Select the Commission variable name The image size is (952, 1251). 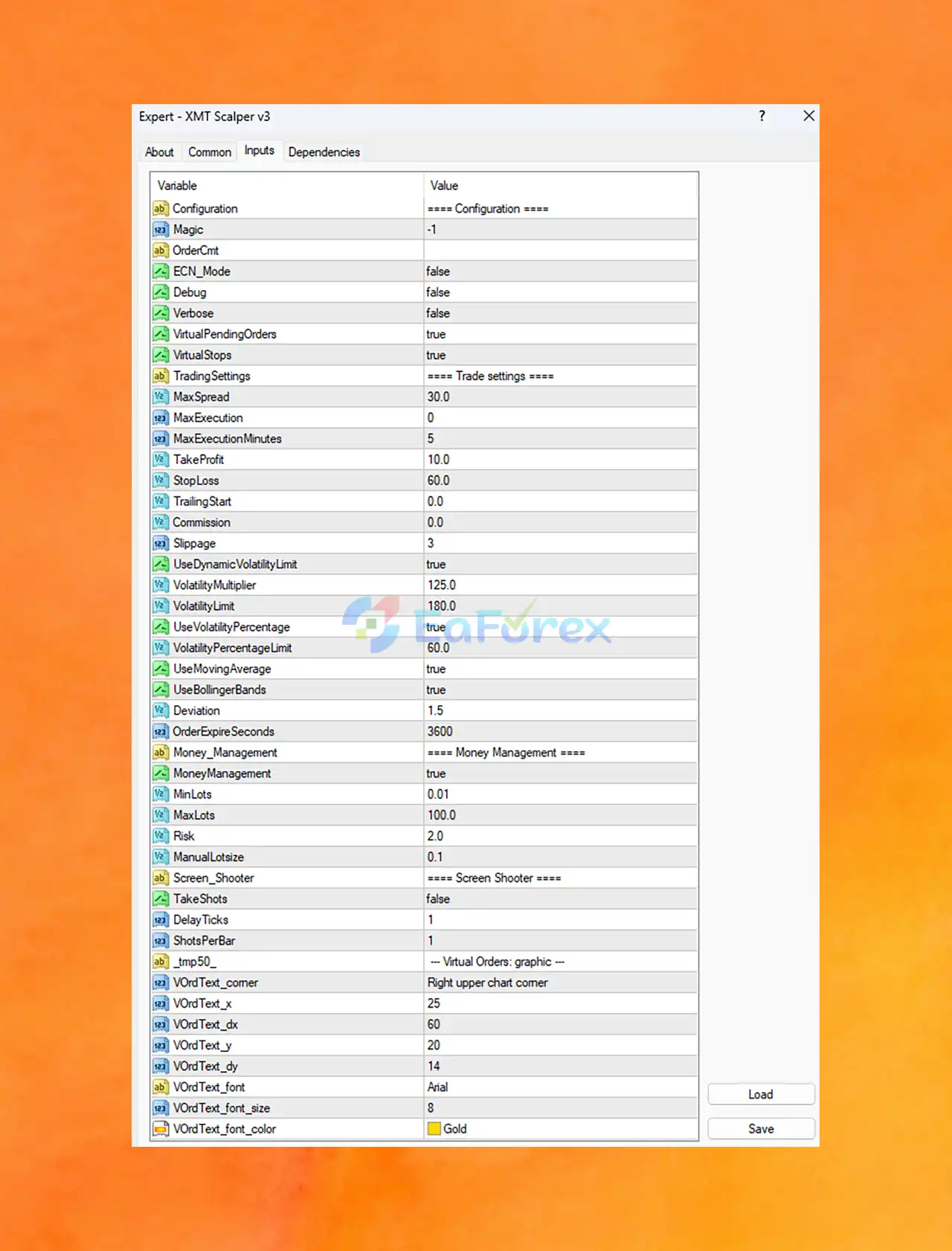click(202, 523)
